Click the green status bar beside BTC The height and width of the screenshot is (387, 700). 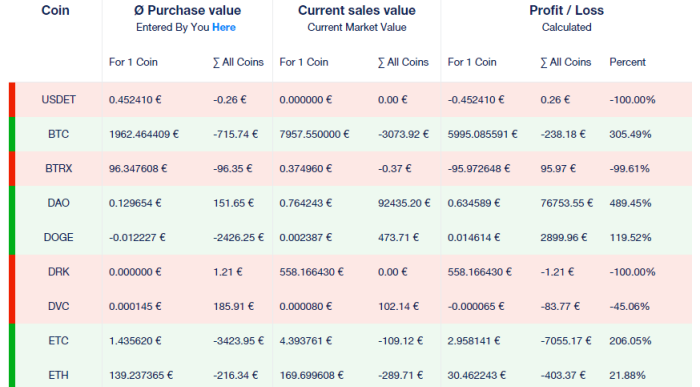(12, 134)
